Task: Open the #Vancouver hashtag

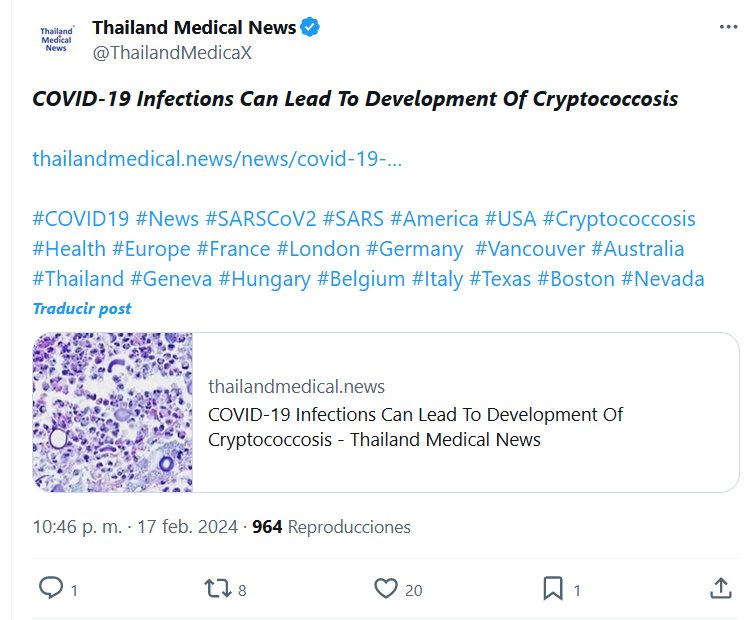Action: pos(529,249)
